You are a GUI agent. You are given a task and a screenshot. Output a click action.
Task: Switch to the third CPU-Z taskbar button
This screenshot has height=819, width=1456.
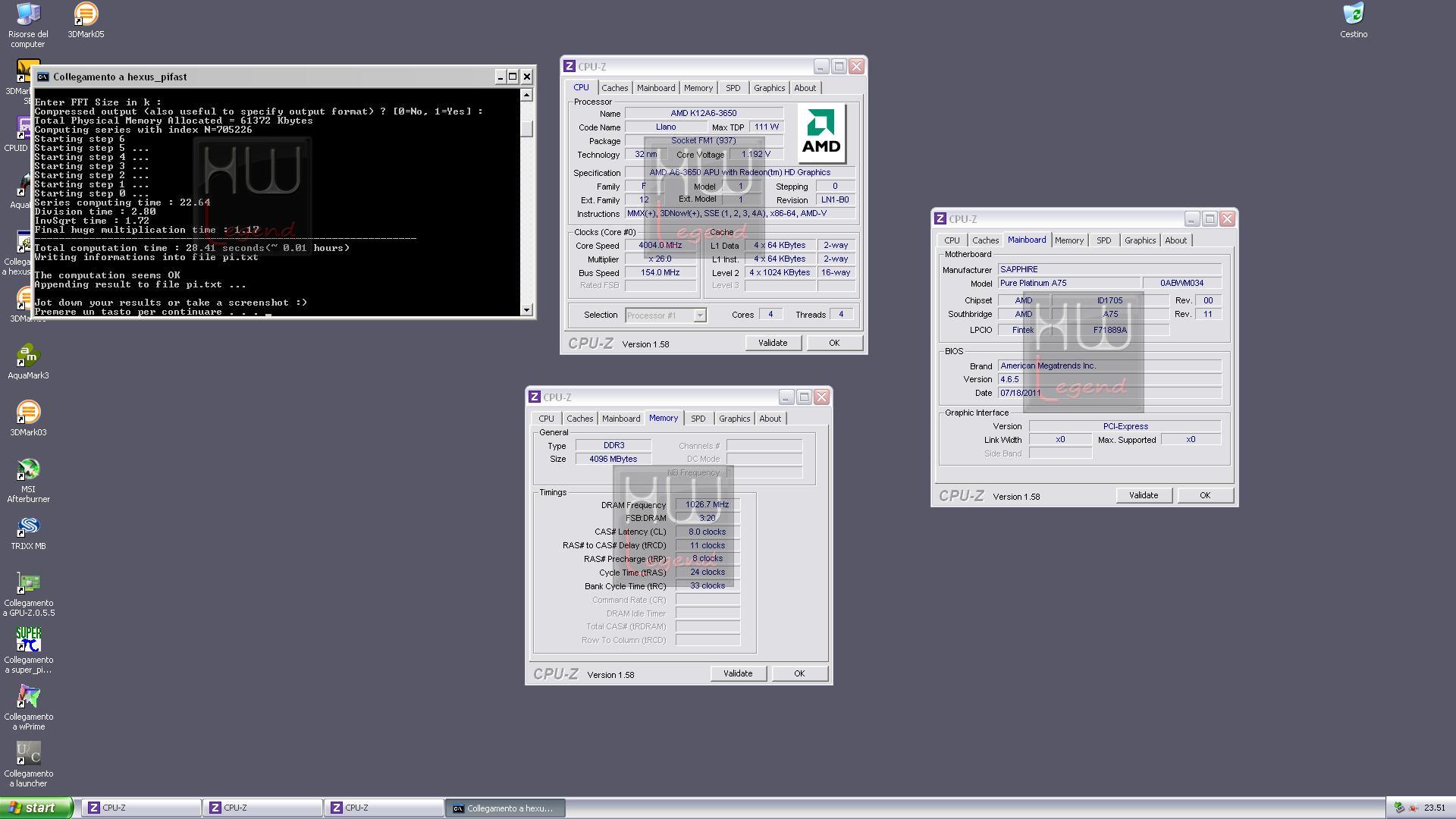click(384, 808)
